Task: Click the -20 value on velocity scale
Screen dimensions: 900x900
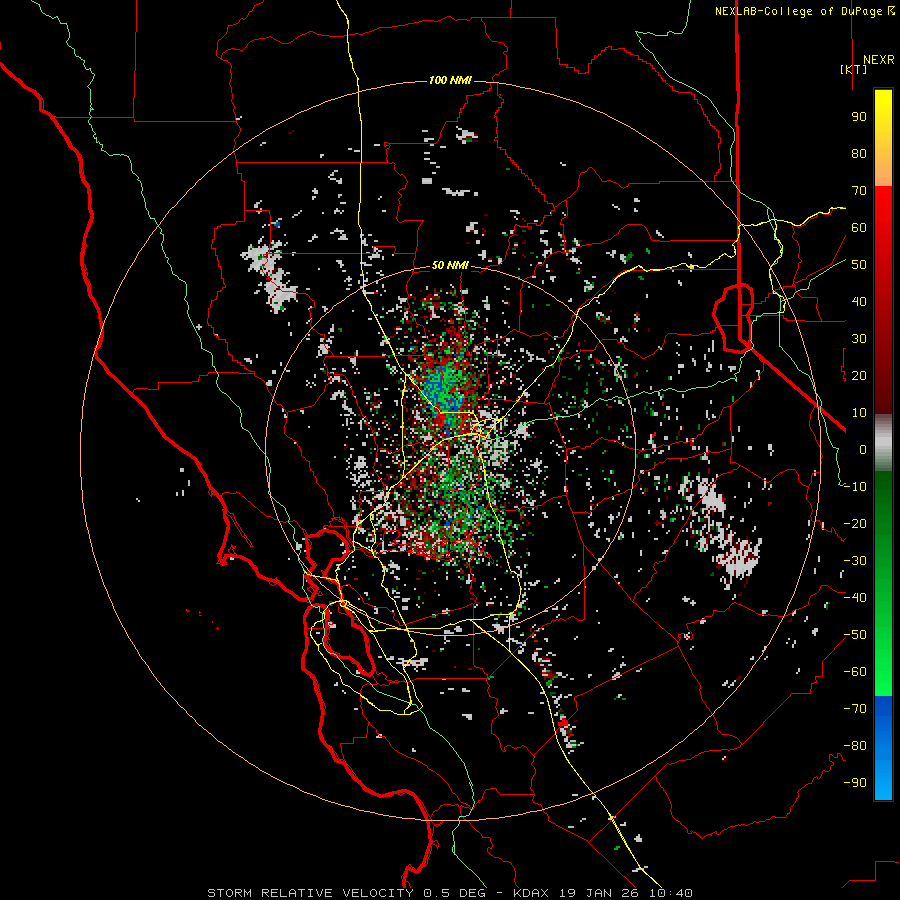Action: [855, 523]
